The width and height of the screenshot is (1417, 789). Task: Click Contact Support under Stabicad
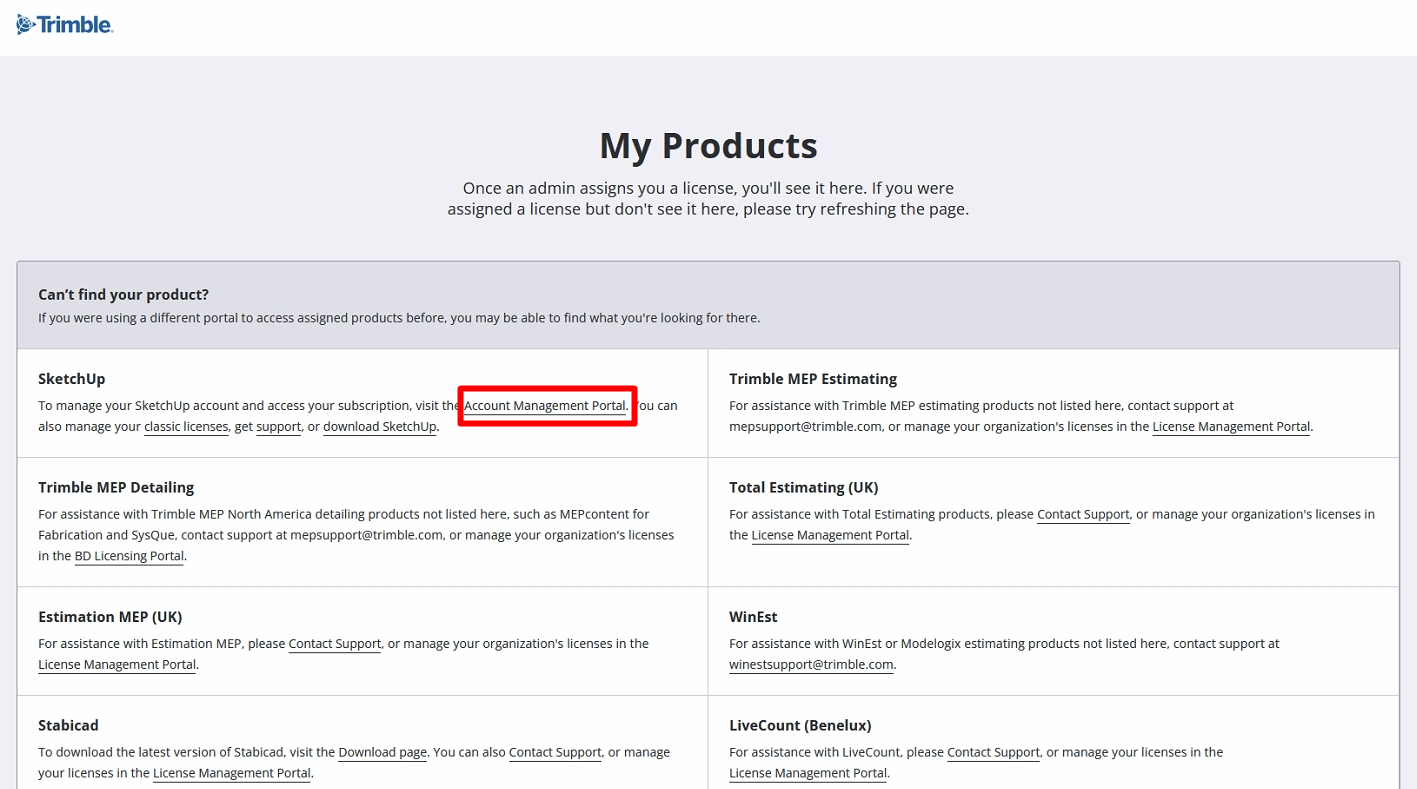point(555,752)
